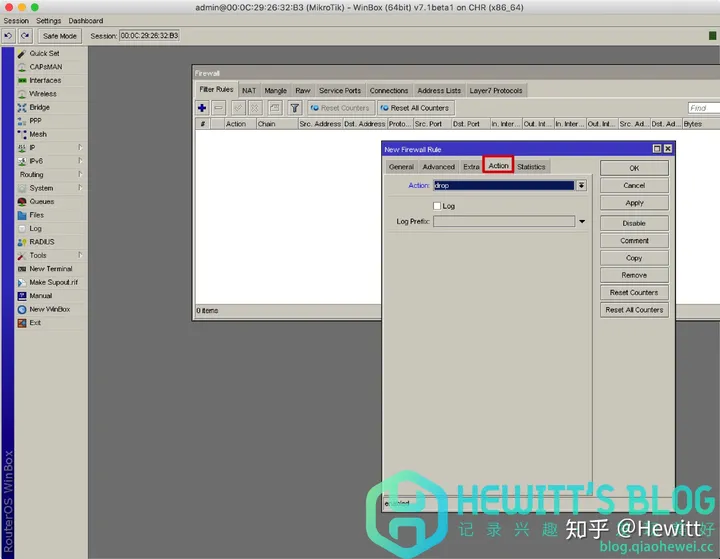
Task: Expand the System submenu
Action: click(x=80, y=187)
